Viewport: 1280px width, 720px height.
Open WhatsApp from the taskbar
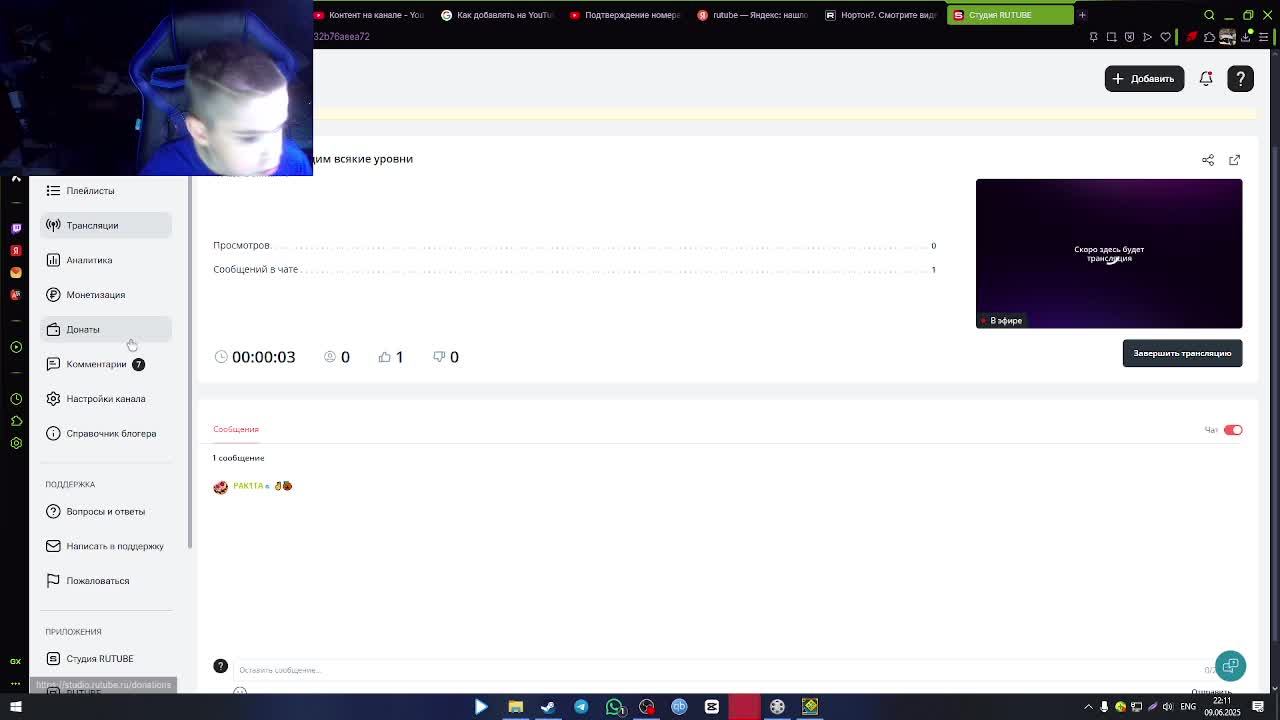pyautogui.click(x=614, y=707)
